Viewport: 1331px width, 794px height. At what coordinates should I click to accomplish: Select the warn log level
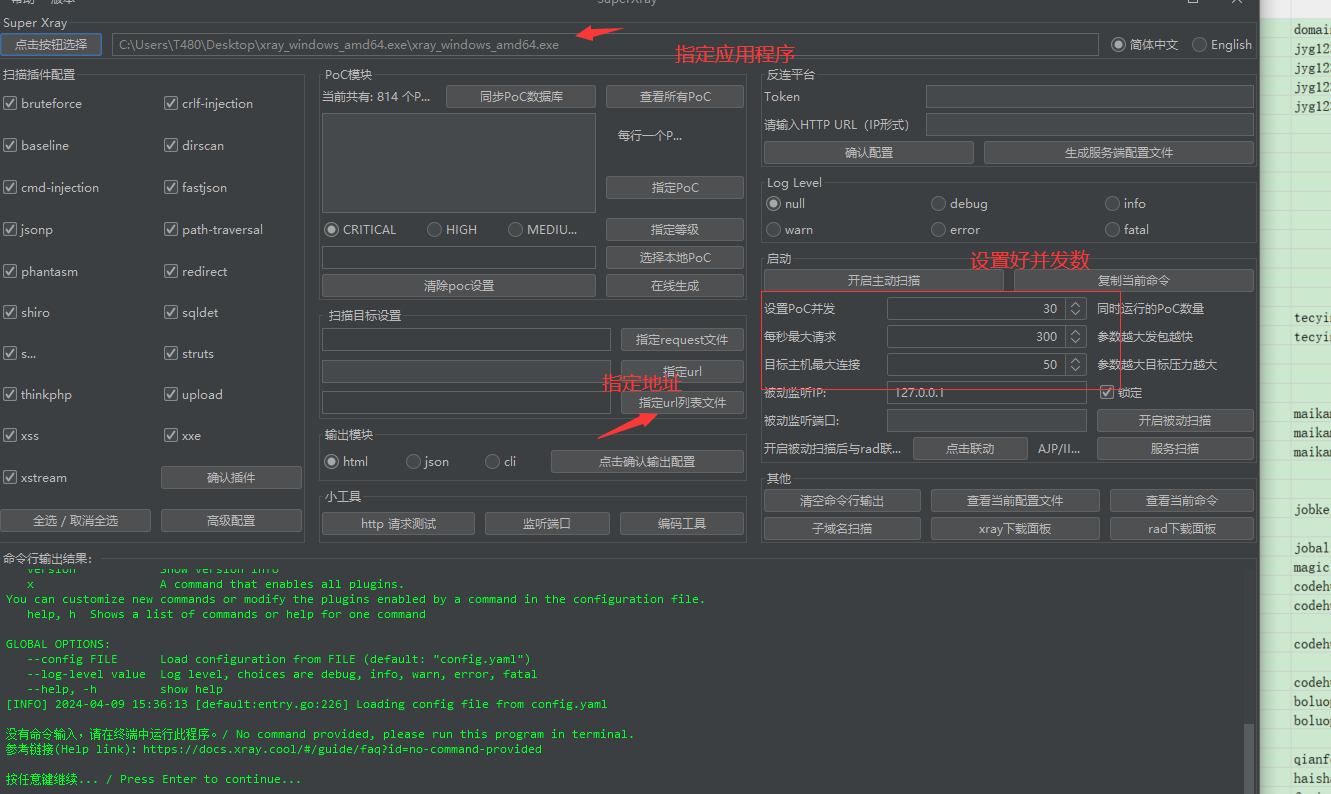click(x=773, y=229)
